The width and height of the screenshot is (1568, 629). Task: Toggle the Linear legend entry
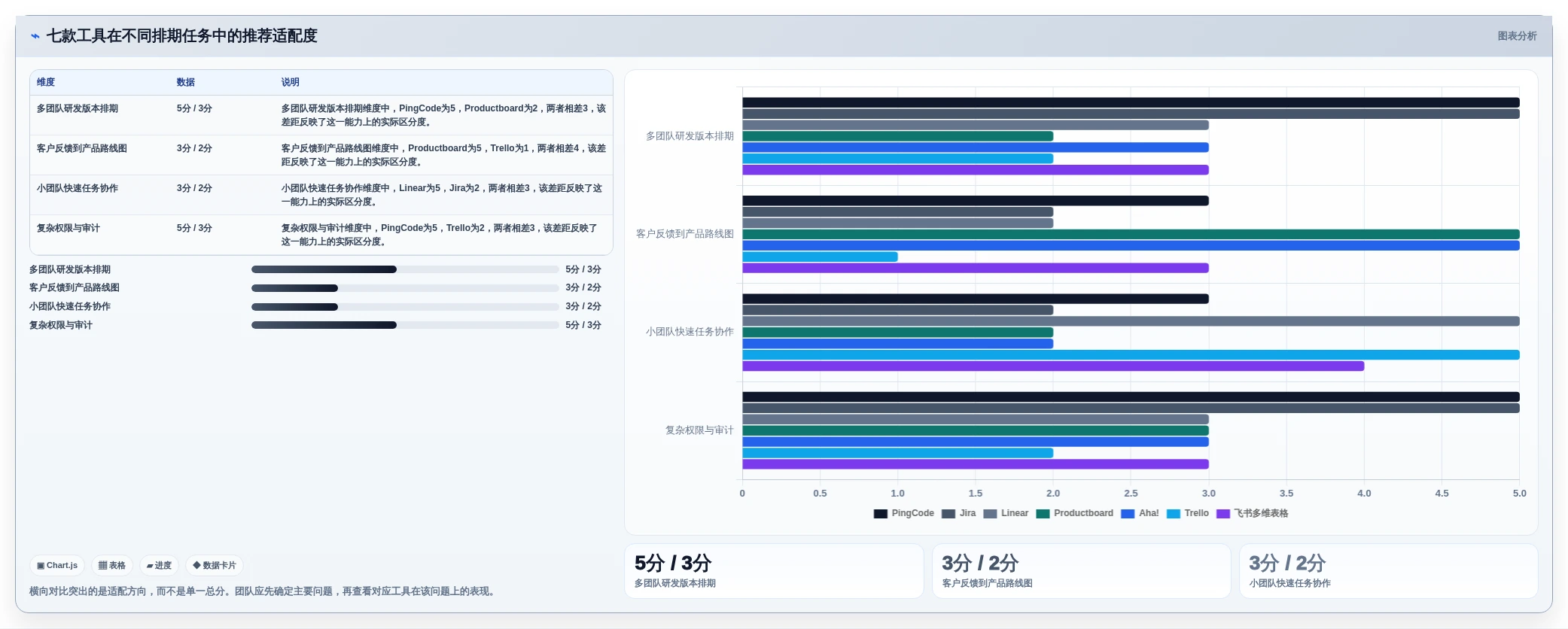pyautogui.click(x=1006, y=514)
